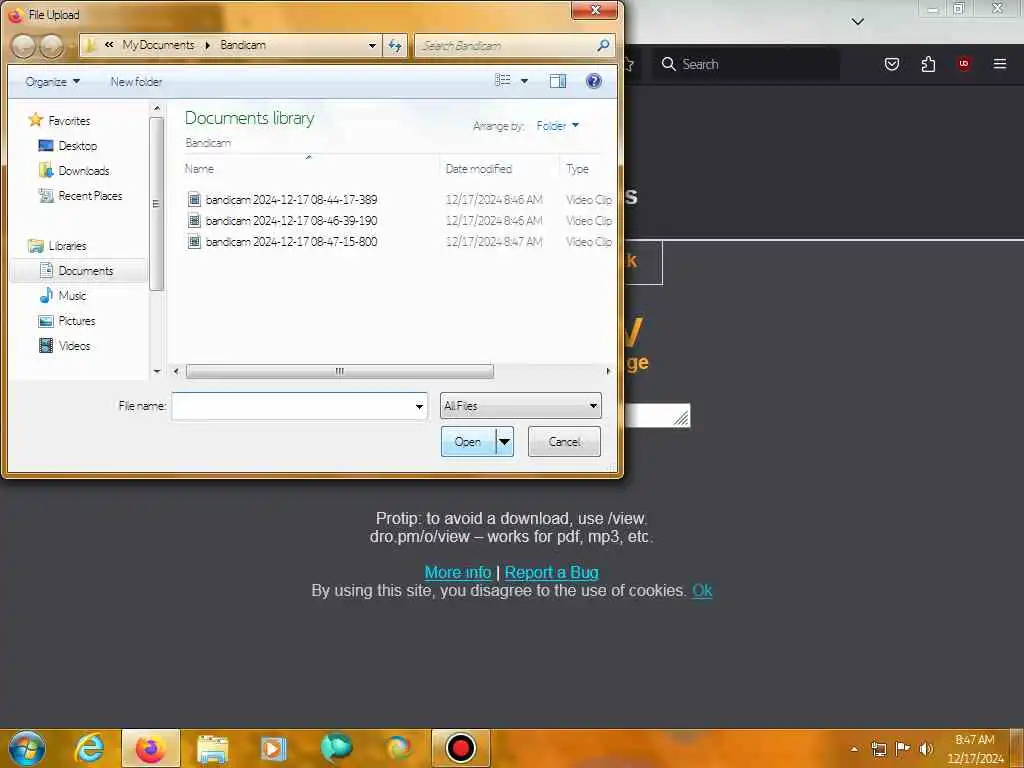
Task: Open the All Files type filter
Action: tap(520, 406)
